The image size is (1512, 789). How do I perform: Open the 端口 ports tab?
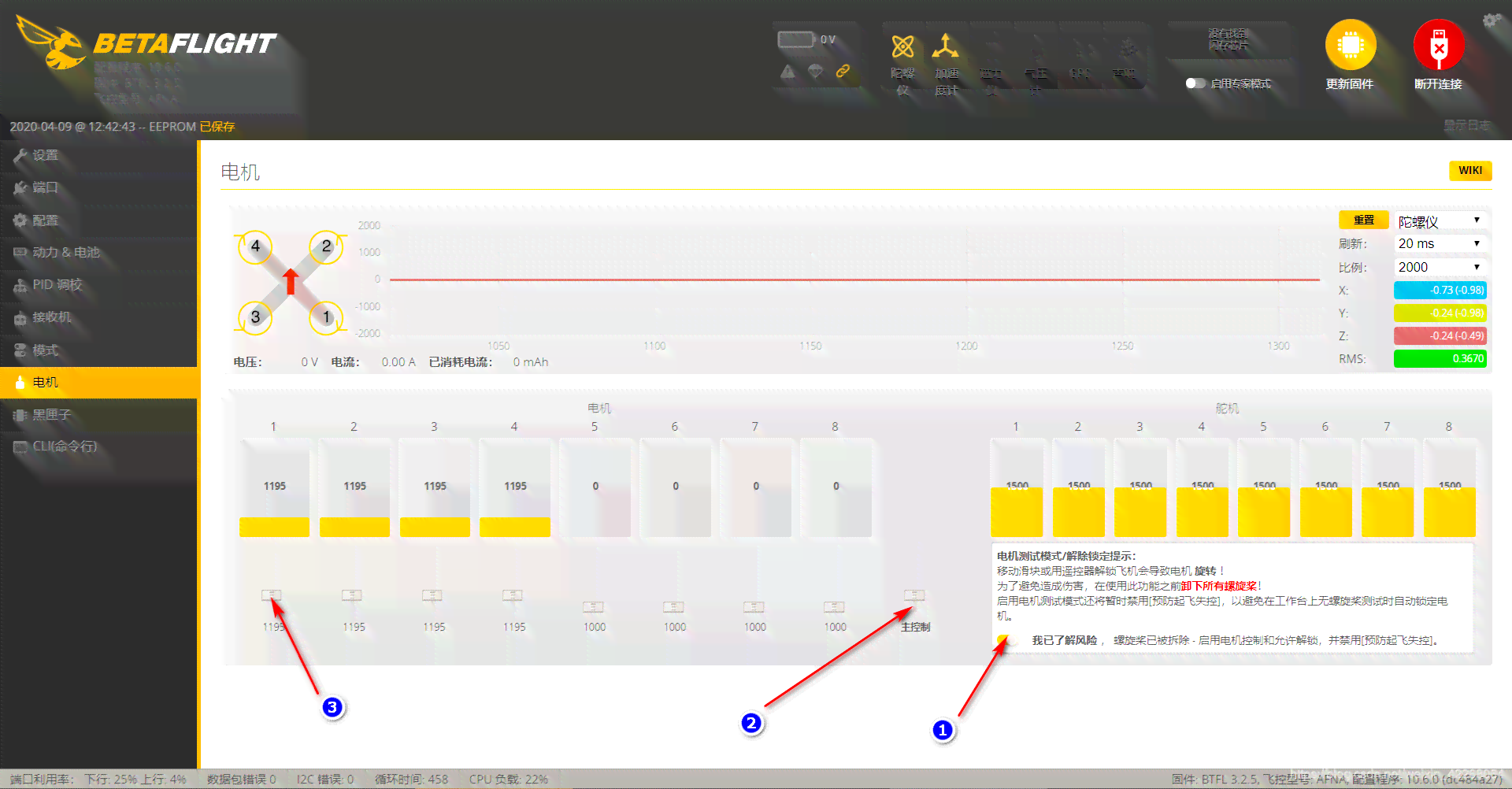[98, 187]
